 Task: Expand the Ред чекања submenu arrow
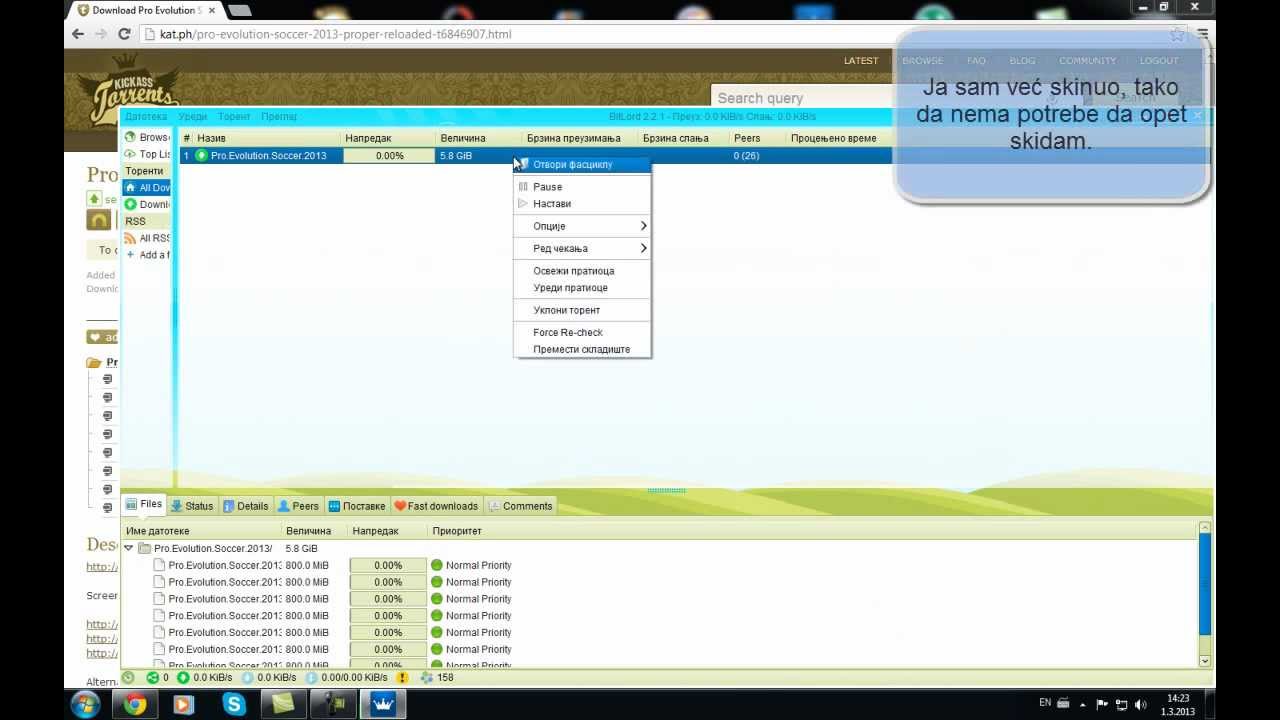click(x=643, y=248)
